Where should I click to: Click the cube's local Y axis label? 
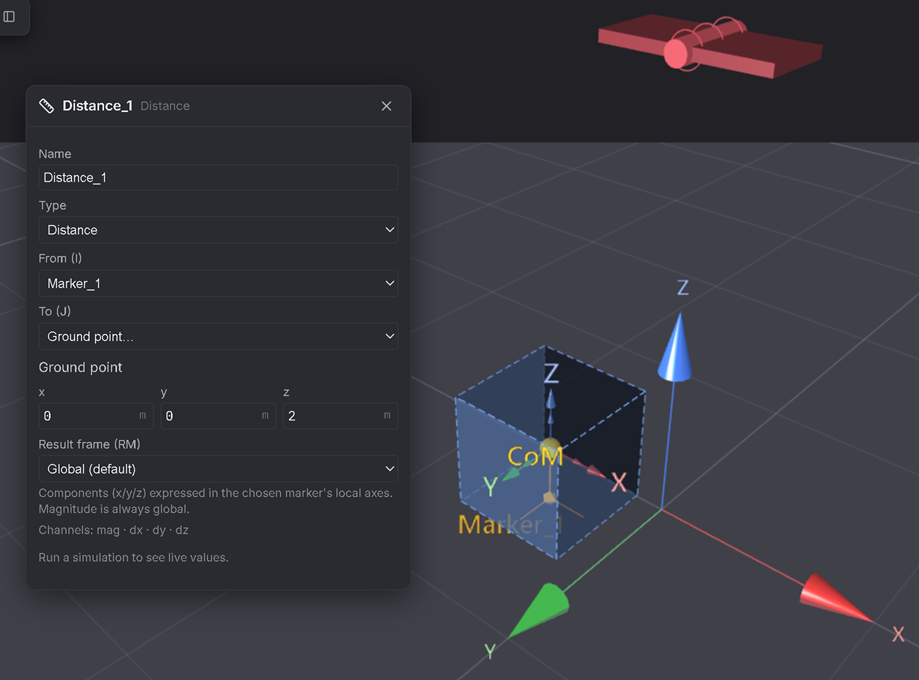[x=491, y=487]
